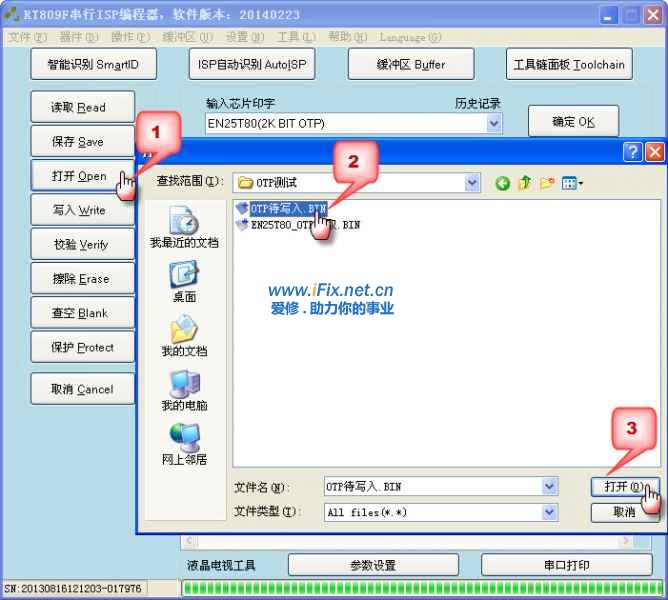Expand the chip model dropdown EN25T80
Viewport: 668px width, 600px height.
coord(493,124)
